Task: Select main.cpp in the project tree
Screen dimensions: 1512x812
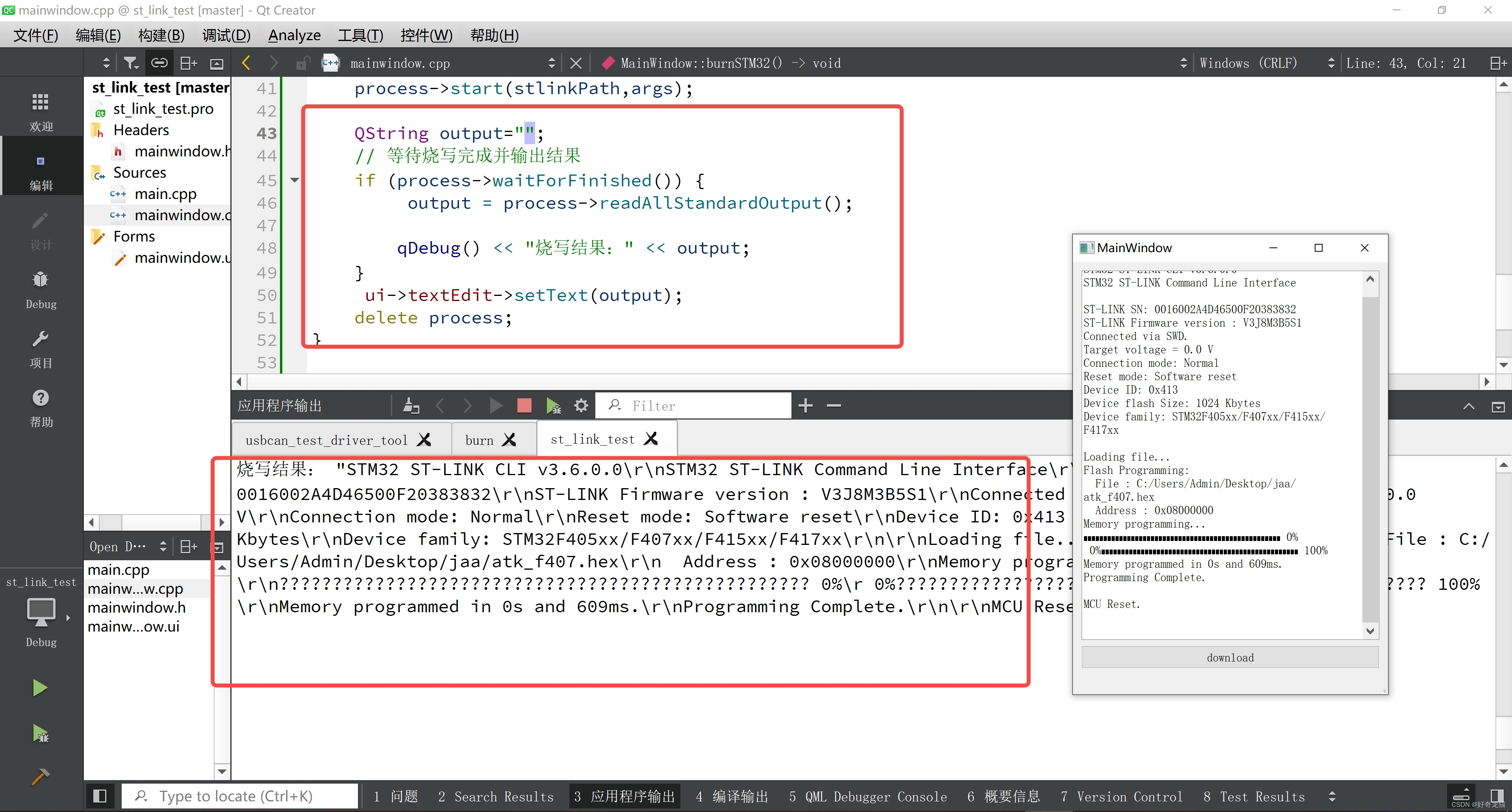Action: tap(165, 194)
